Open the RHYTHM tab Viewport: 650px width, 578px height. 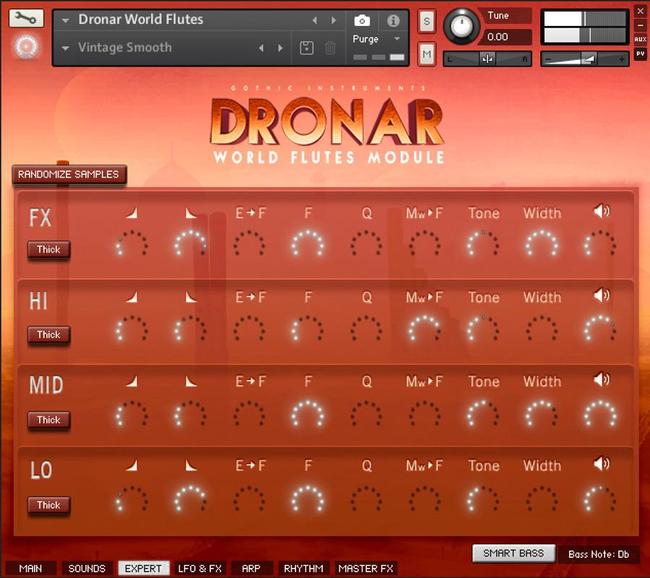coord(303,568)
